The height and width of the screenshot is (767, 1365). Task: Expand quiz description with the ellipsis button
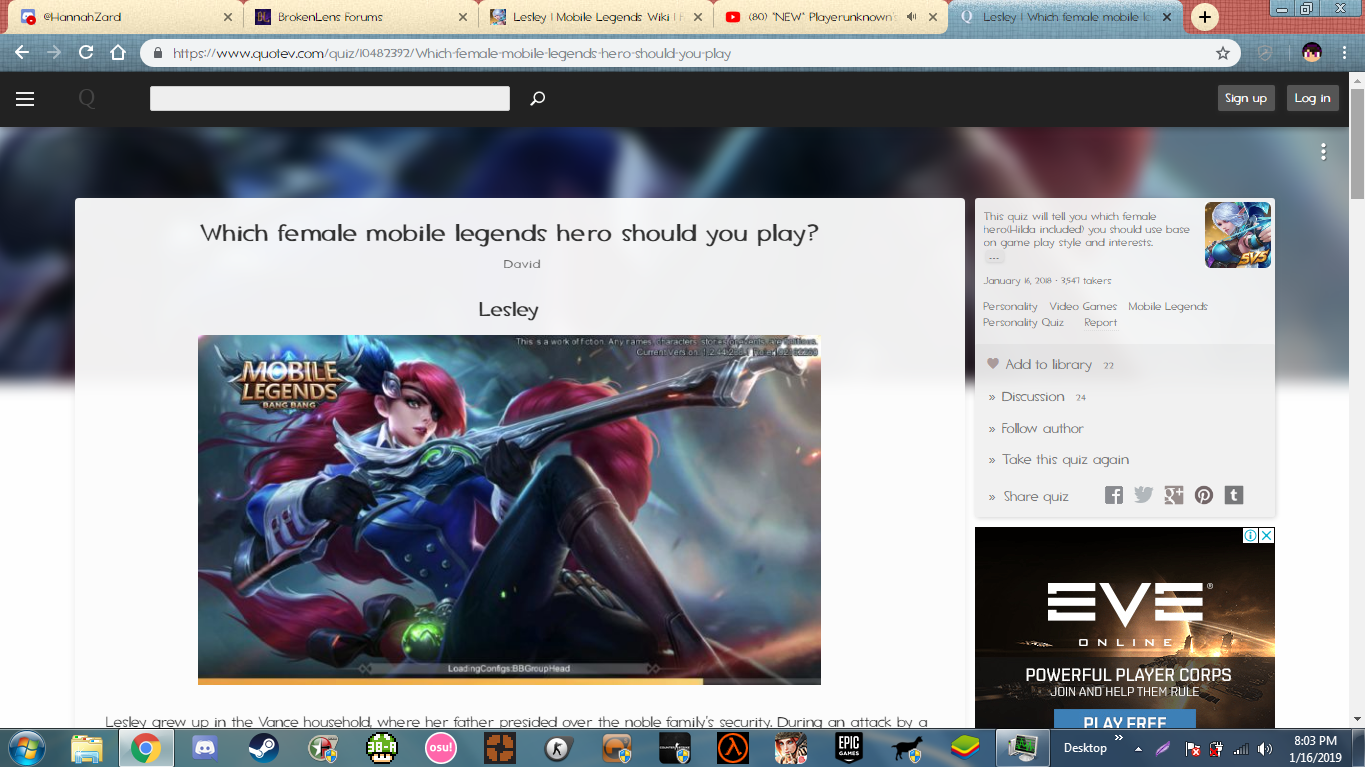pos(994,258)
